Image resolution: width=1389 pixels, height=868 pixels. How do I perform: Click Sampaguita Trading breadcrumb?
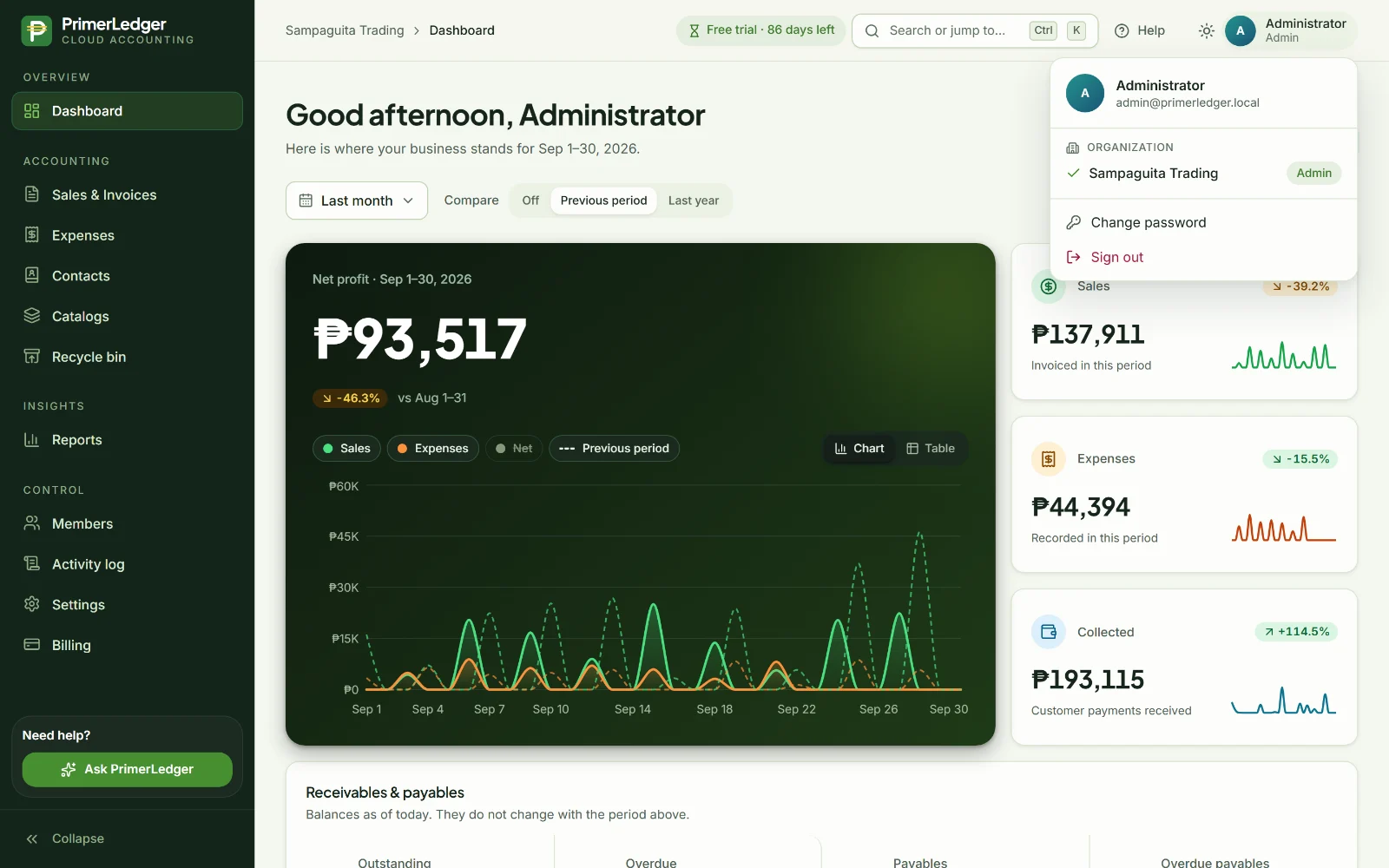pos(345,30)
